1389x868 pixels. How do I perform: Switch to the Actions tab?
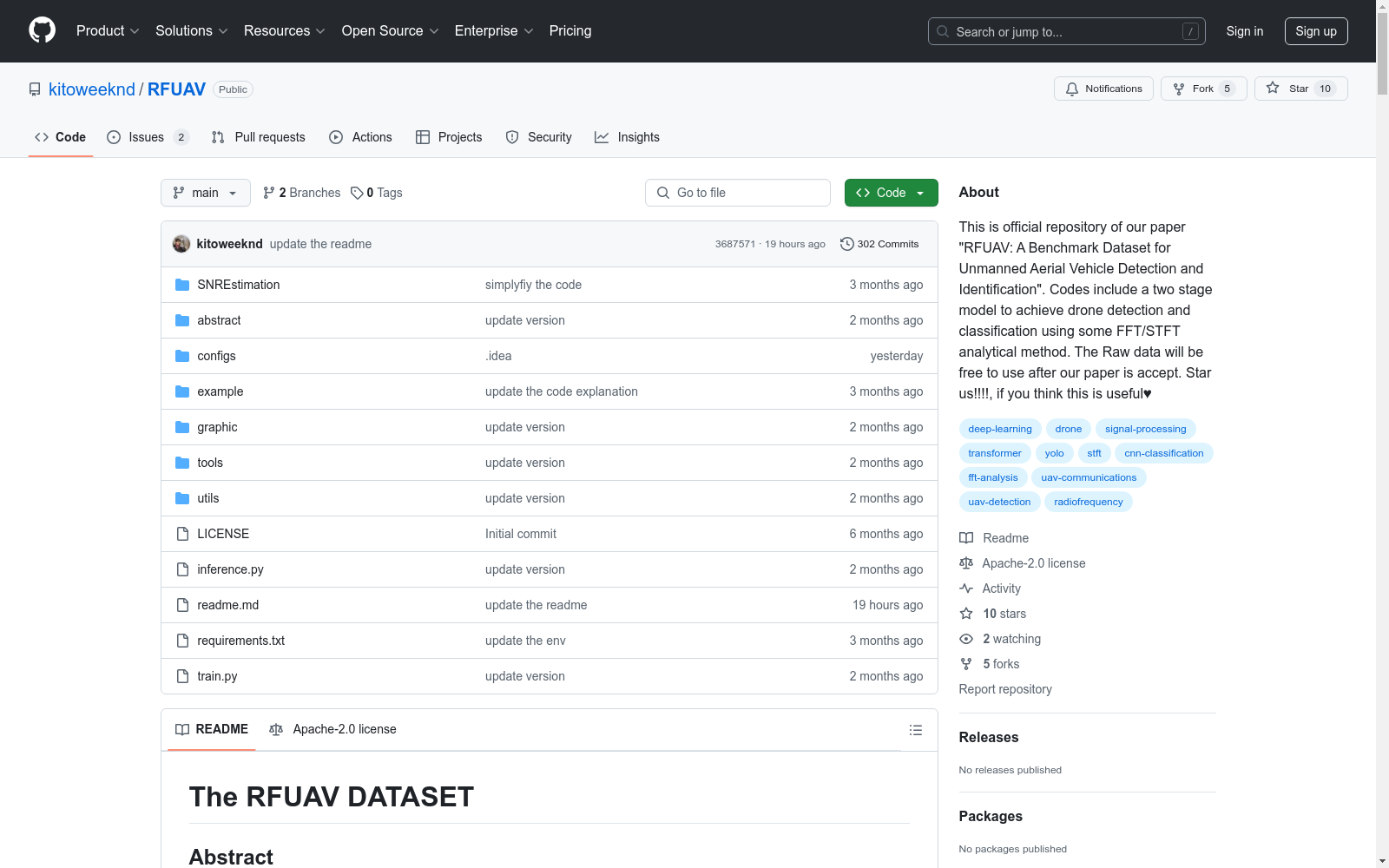(x=361, y=137)
